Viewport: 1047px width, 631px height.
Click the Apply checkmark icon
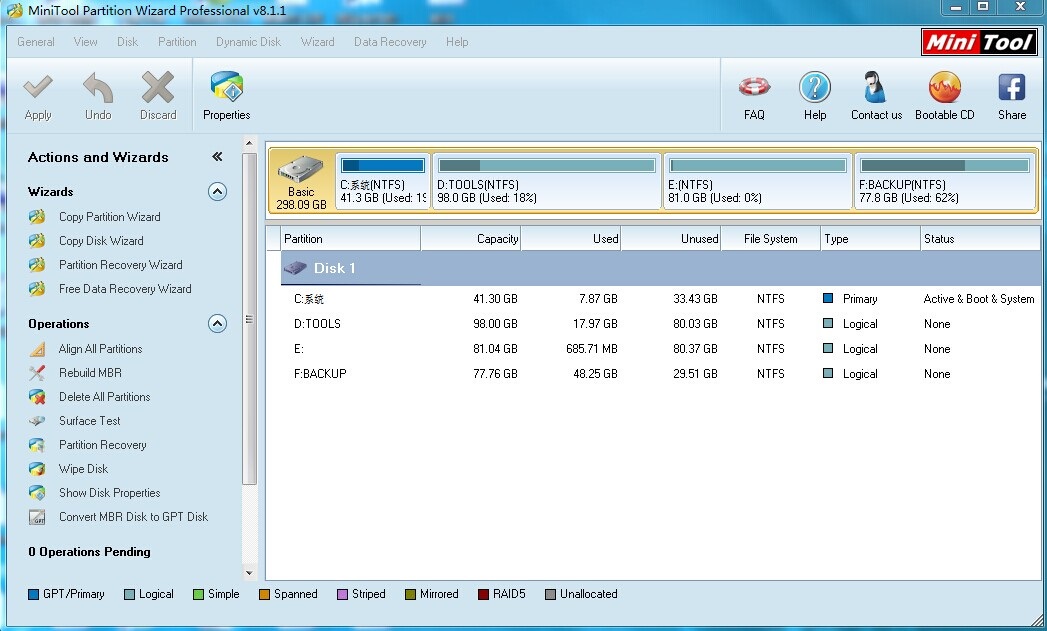(x=37, y=87)
